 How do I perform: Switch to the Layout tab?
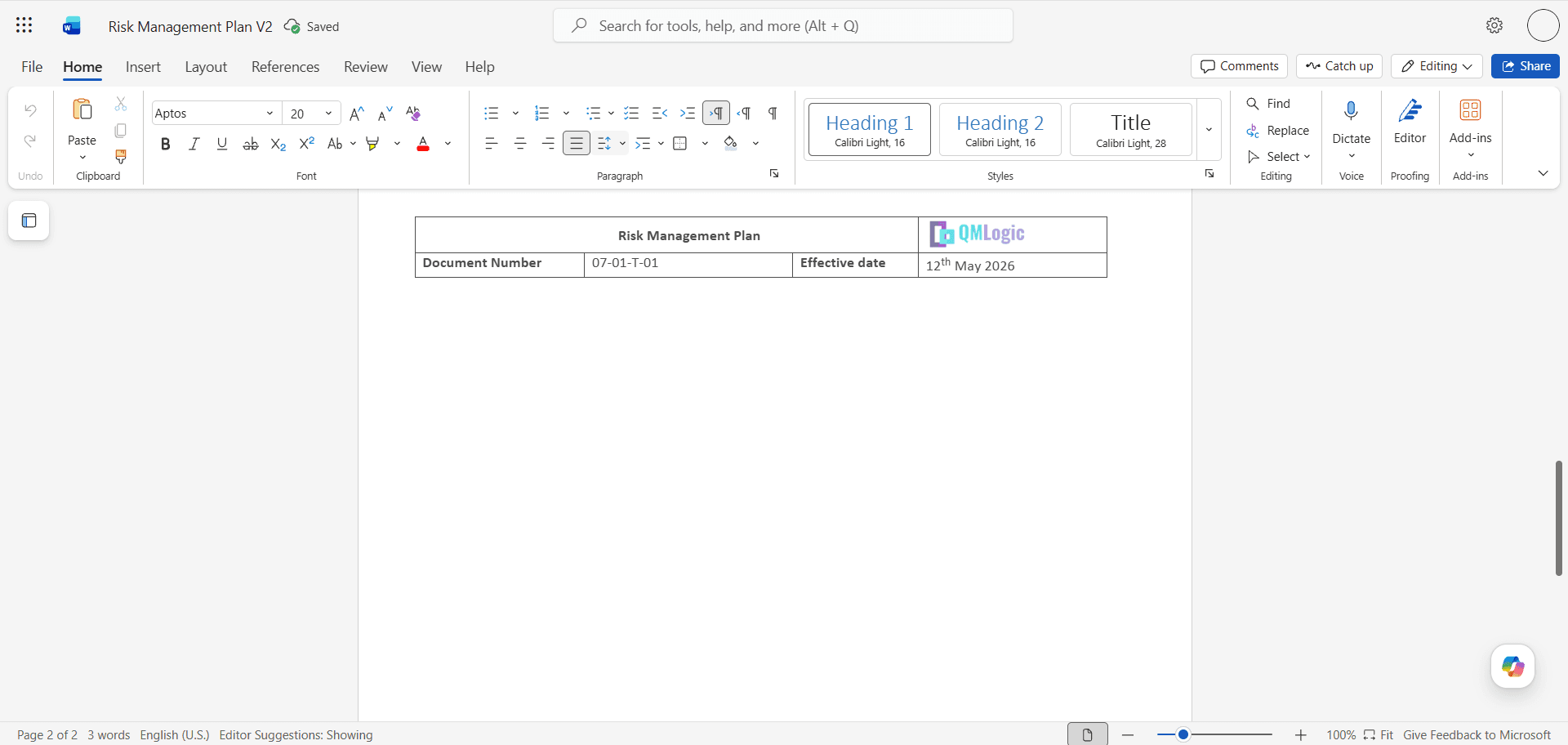tap(206, 67)
